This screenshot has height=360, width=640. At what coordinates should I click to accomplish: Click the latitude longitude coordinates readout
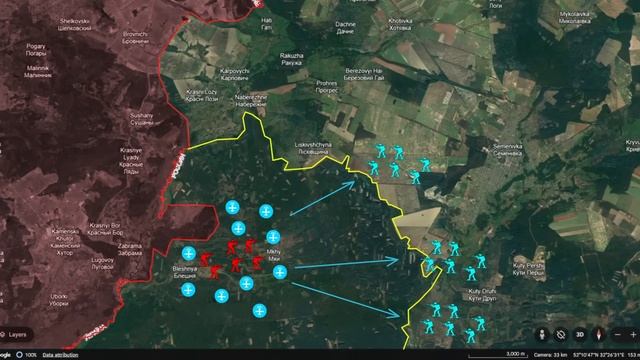[x=598, y=355]
